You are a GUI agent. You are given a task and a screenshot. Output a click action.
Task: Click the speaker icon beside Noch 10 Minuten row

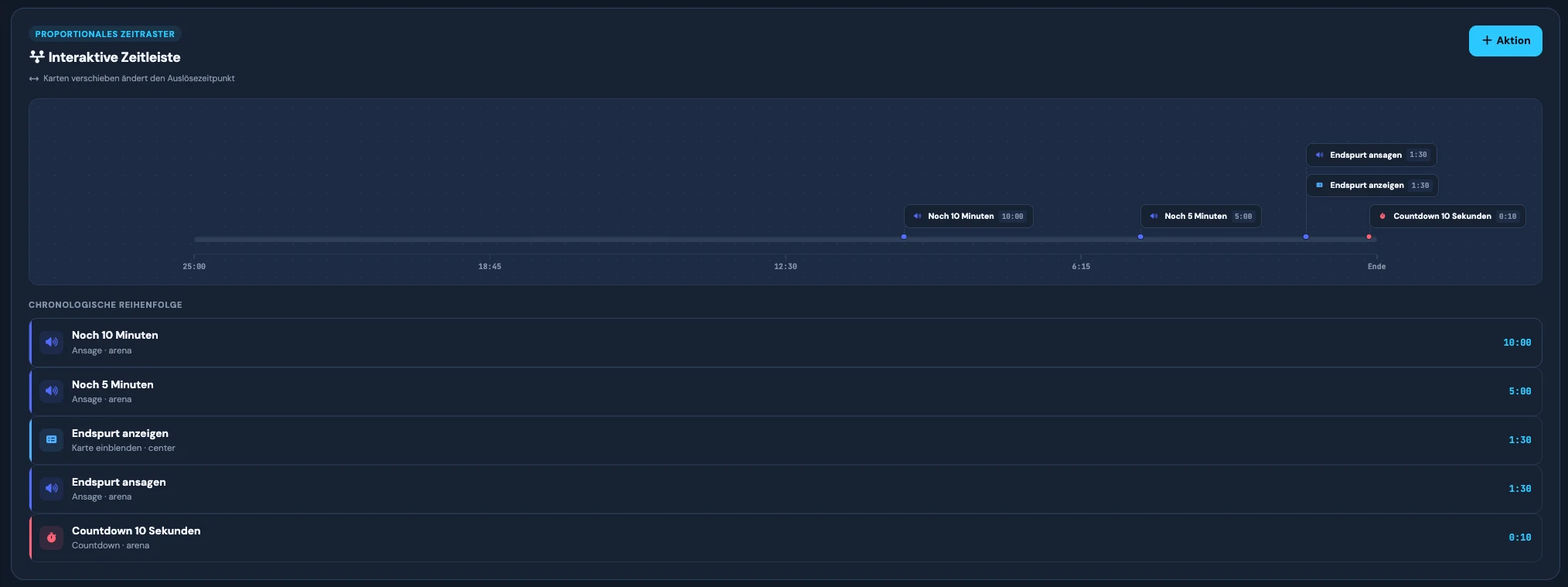tap(51, 342)
